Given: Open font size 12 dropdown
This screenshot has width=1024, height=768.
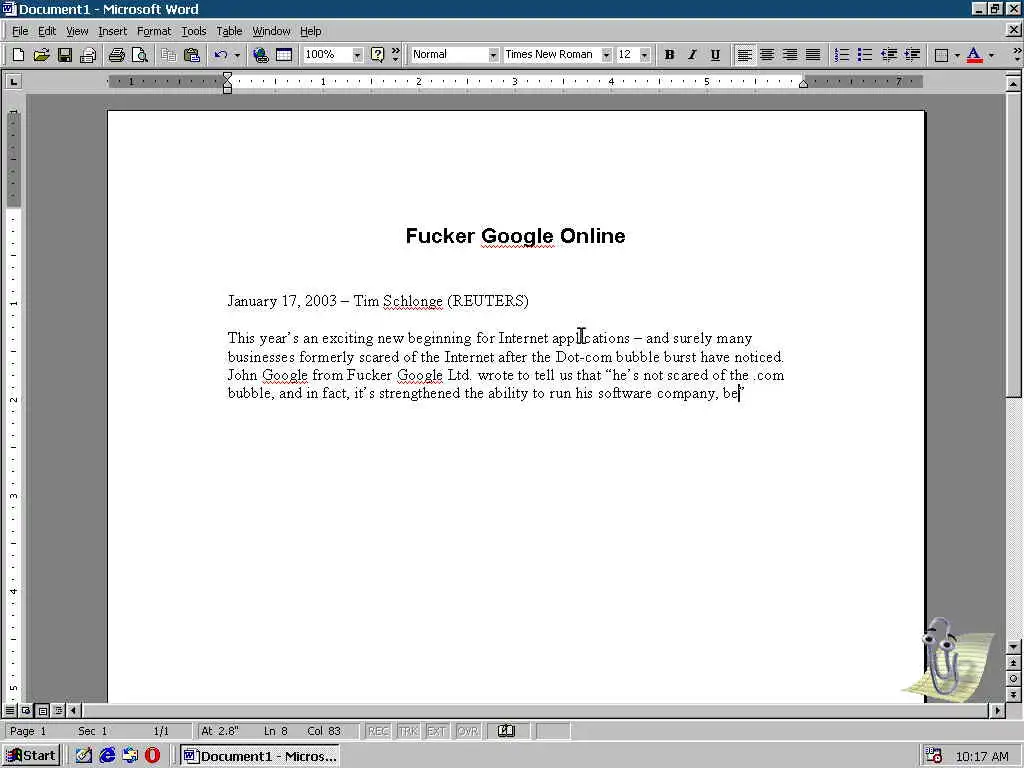Looking at the screenshot, I should pyautogui.click(x=645, y=55).
